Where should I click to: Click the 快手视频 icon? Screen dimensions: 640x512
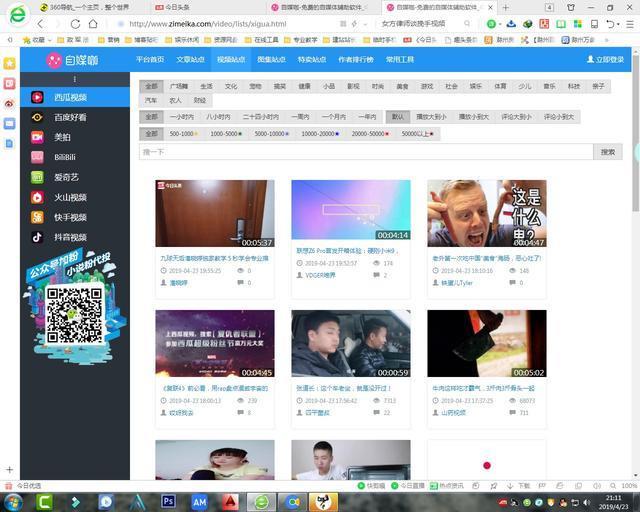click(37, 217)
